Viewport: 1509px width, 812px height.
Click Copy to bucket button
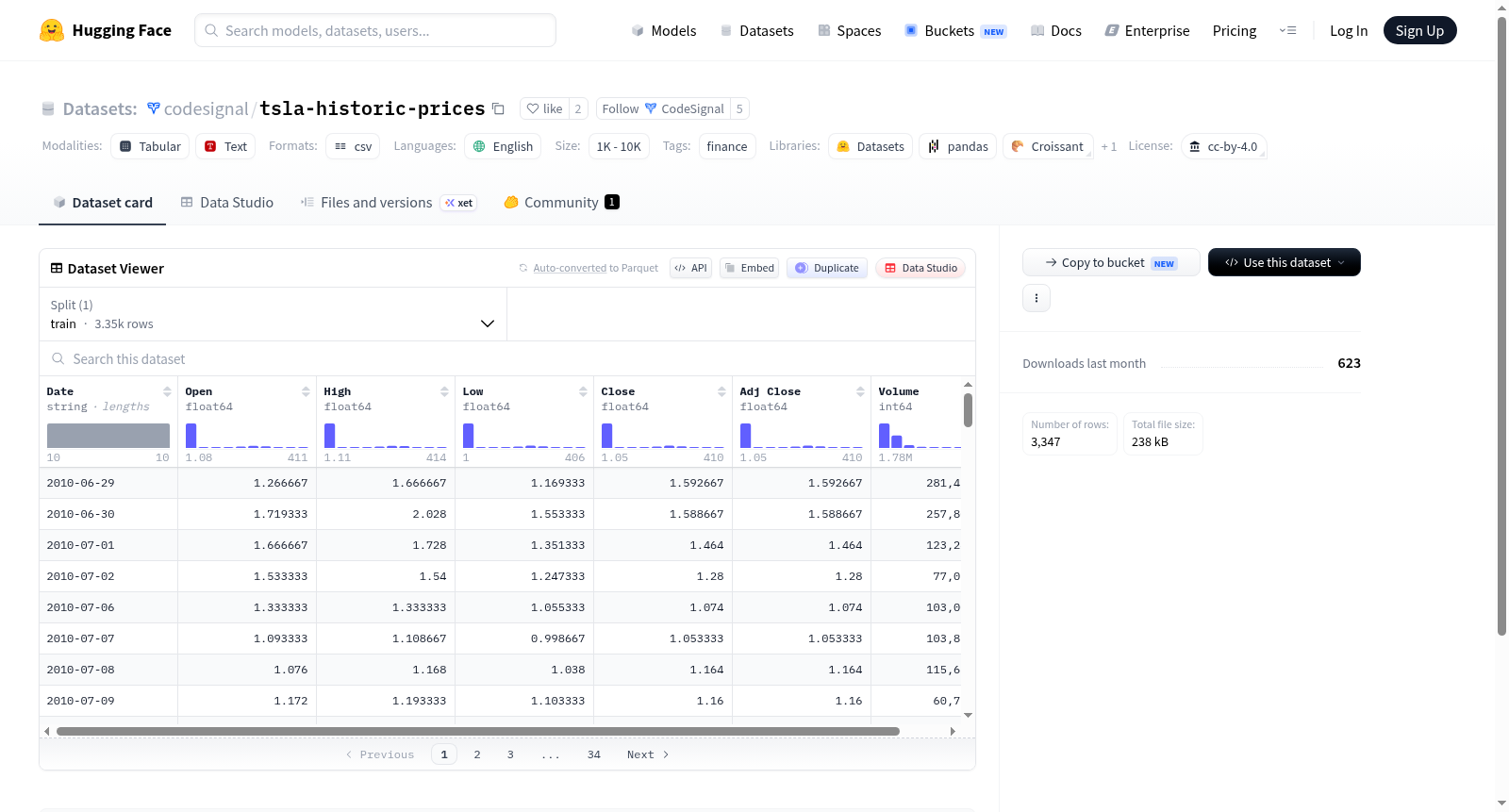coord(1111,262)
